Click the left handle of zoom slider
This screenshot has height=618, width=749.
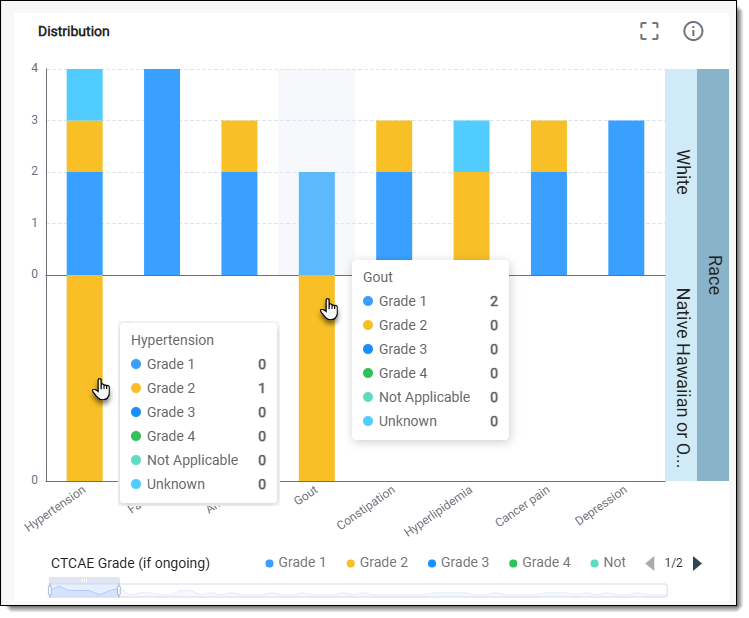coord(50,591)
